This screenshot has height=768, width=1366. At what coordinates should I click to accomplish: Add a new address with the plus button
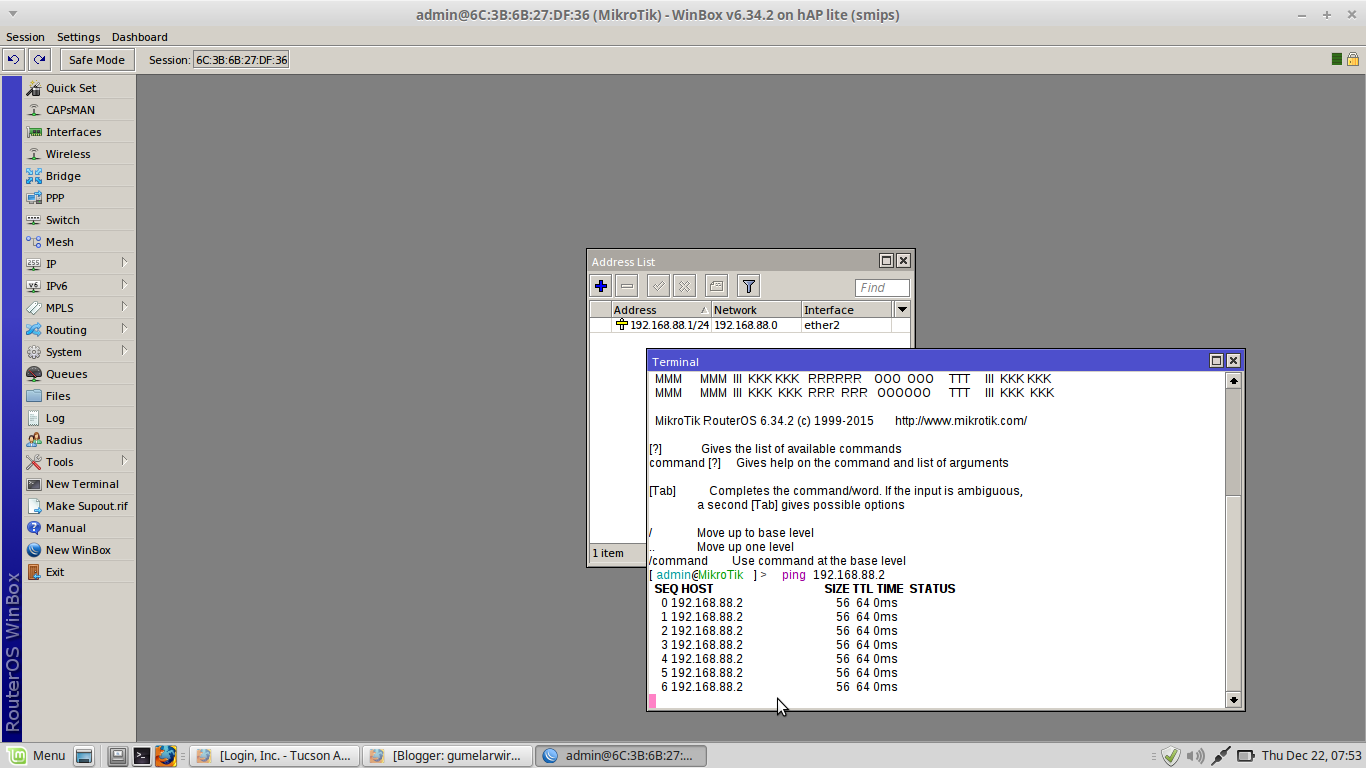601,287
